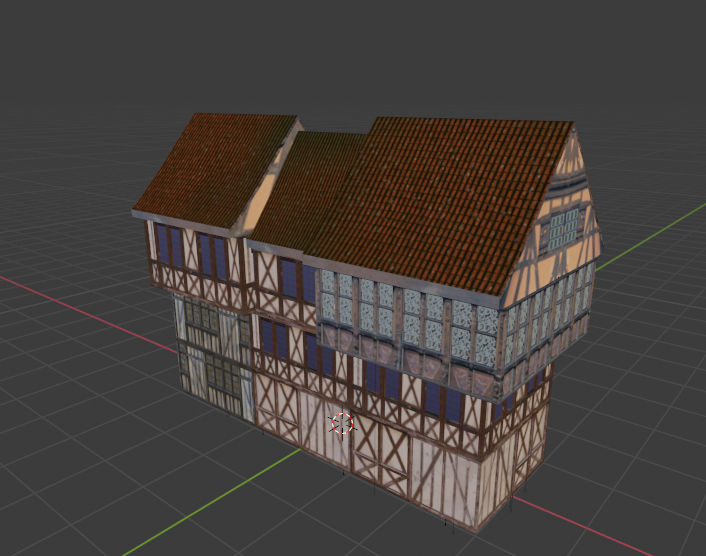The width and height of the screenshot is (706, 556).
Task: Click the grey weathered wall section at lower left
Action: point(214,356)
